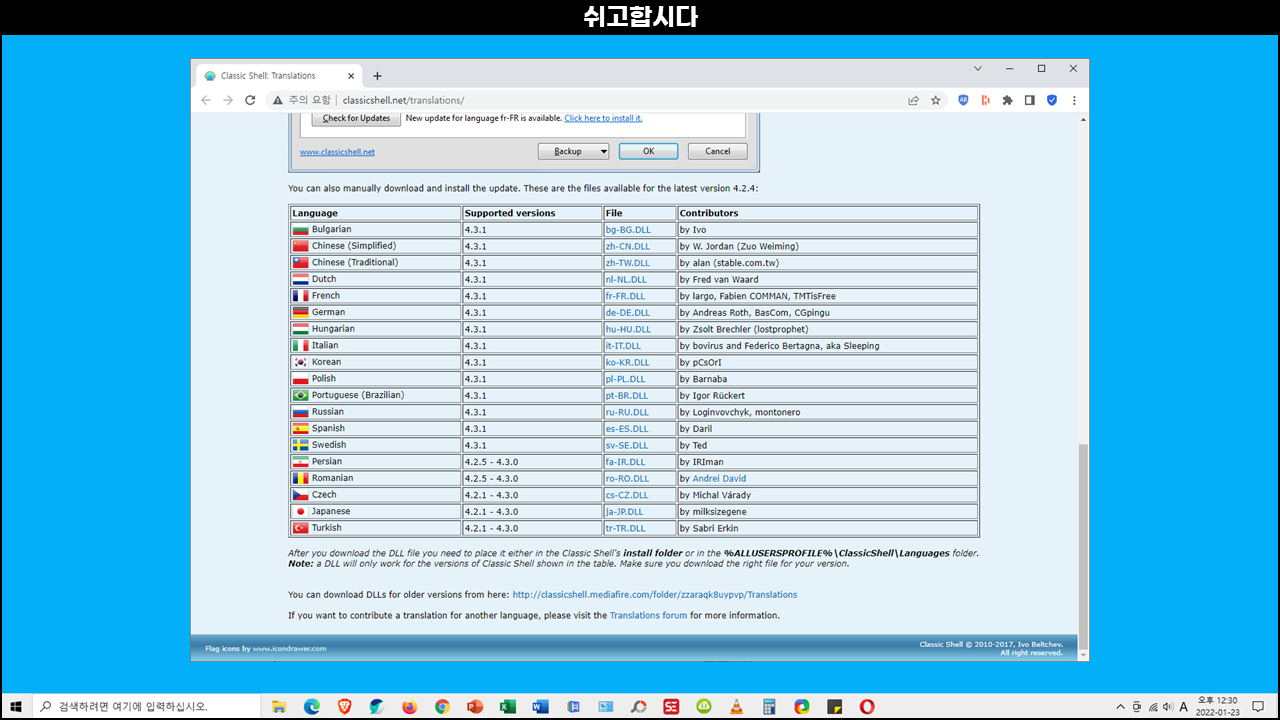Open the AB adblock extension icon
1280x720 pixels.
point(963,100)
